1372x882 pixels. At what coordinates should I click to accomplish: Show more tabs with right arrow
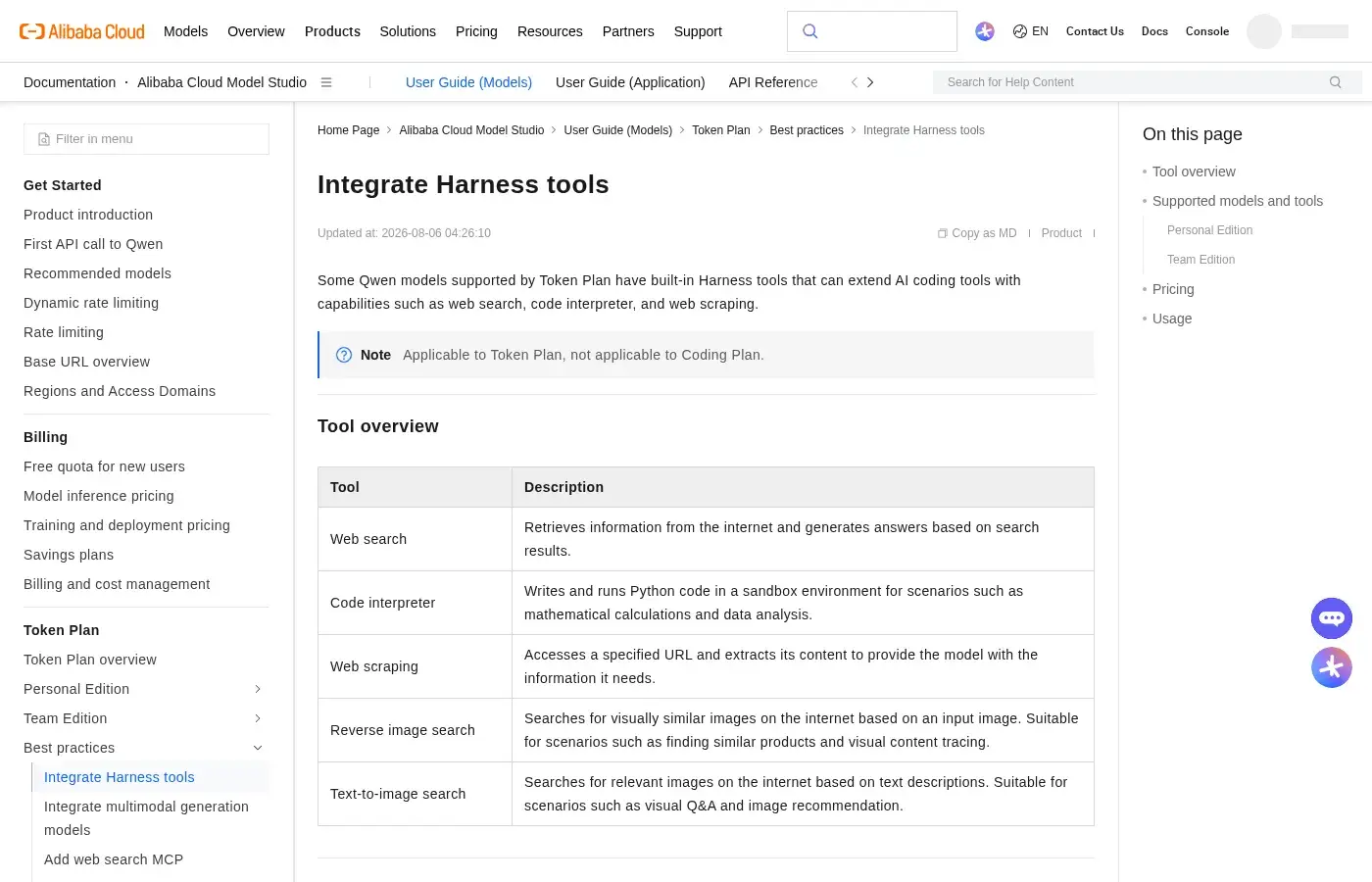pyautogui.click(x=870, y=82)
